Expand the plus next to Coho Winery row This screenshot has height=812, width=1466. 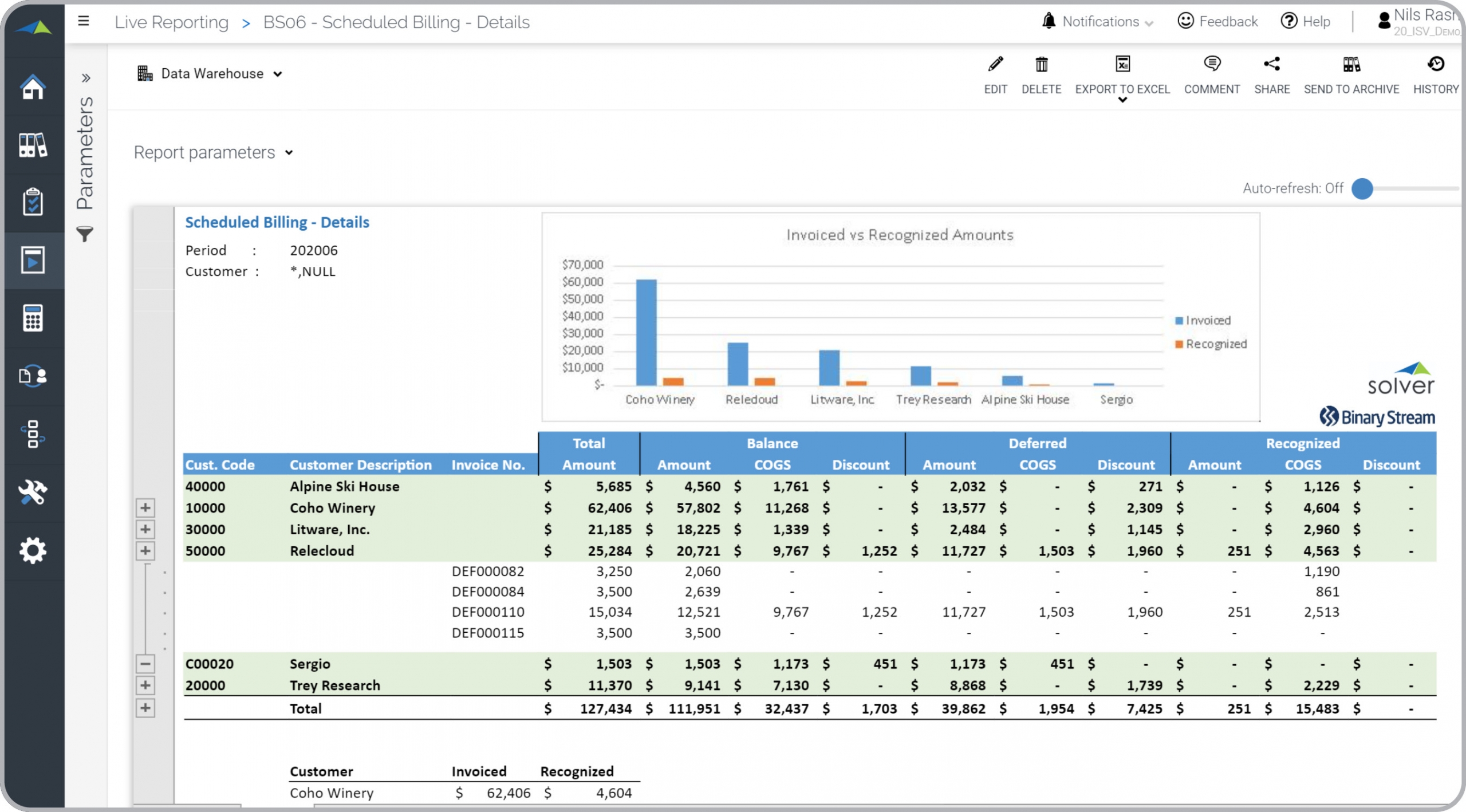[x=145, y=507]
